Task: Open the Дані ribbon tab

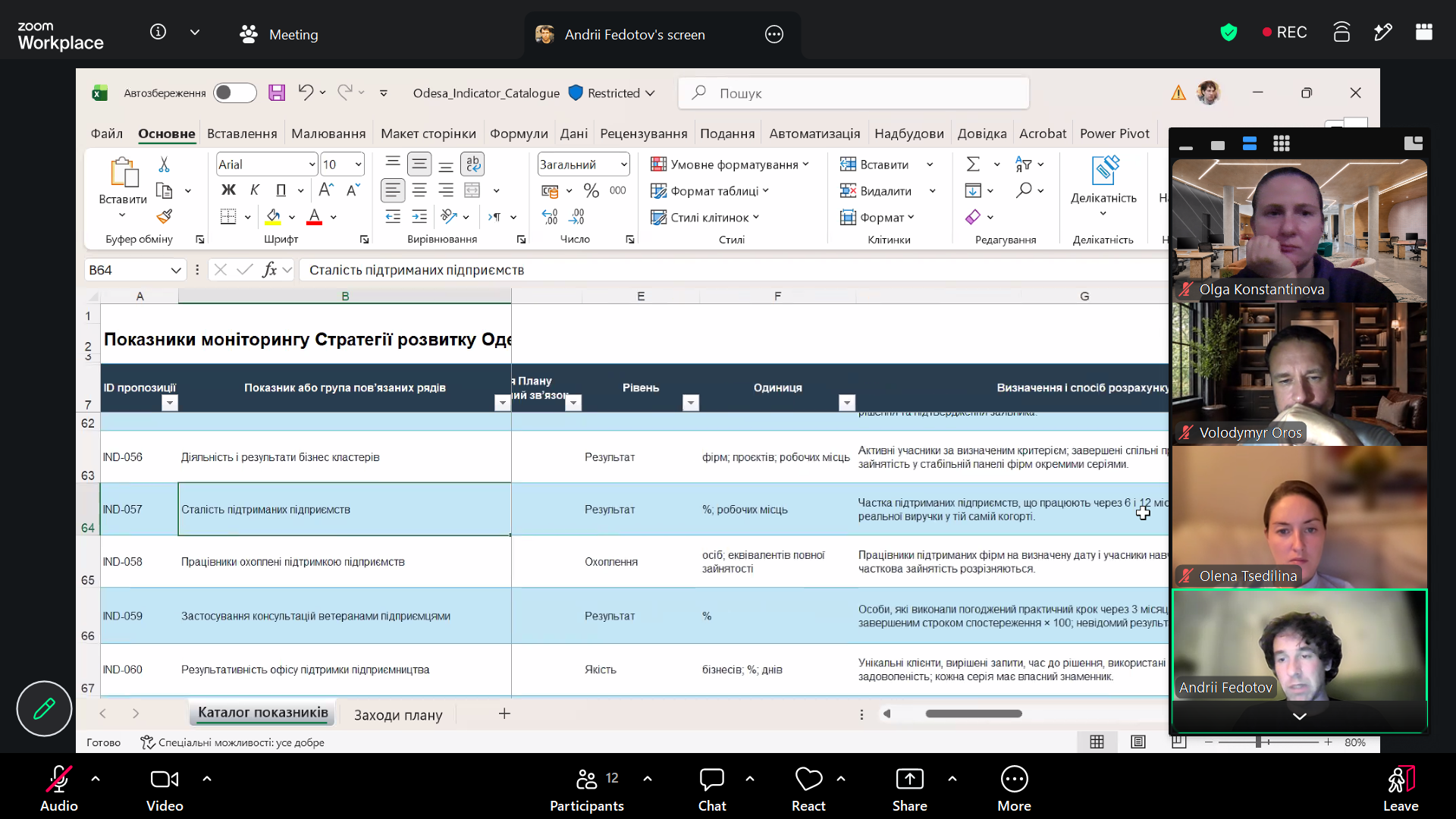Action: coord(574,133)
